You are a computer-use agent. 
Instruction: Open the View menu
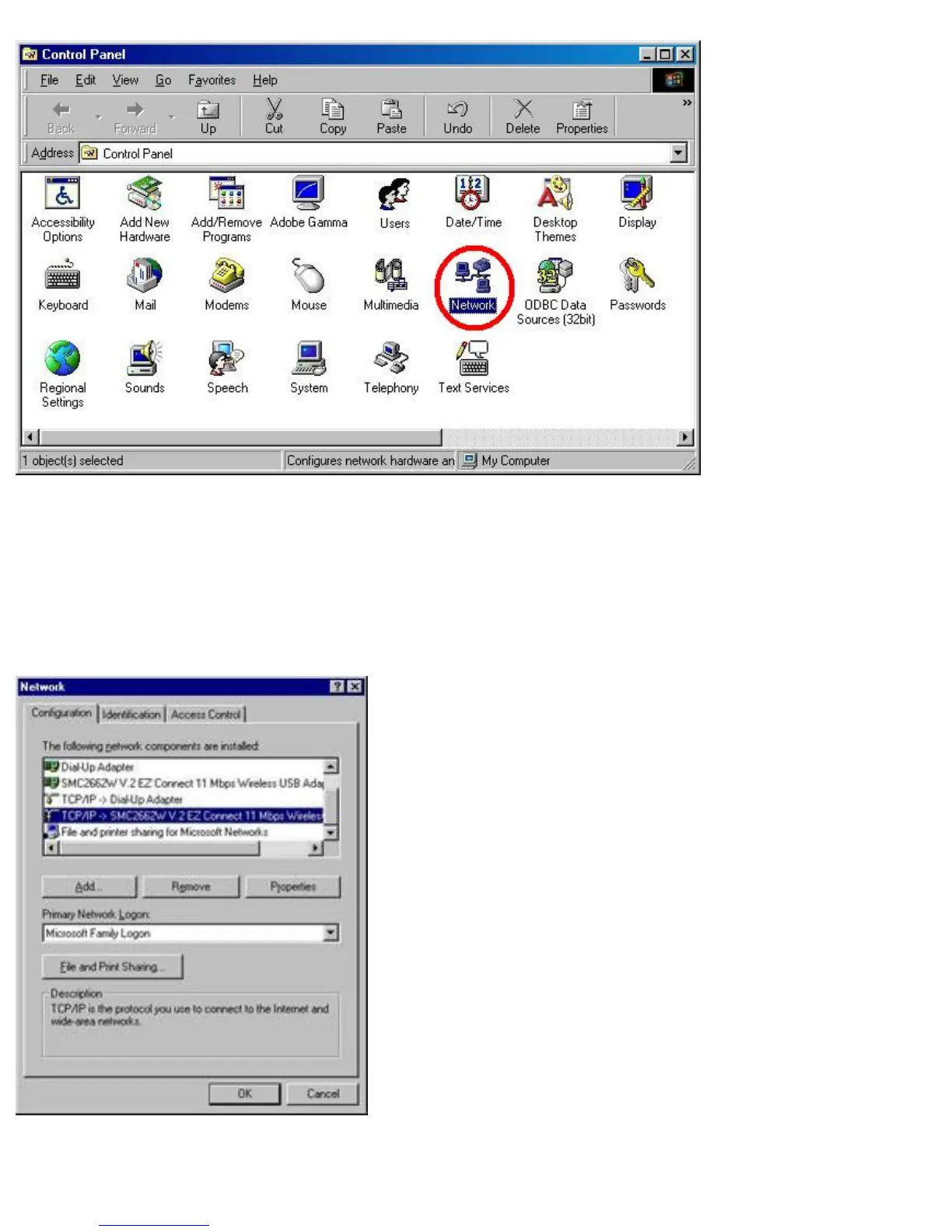[125, 80]
